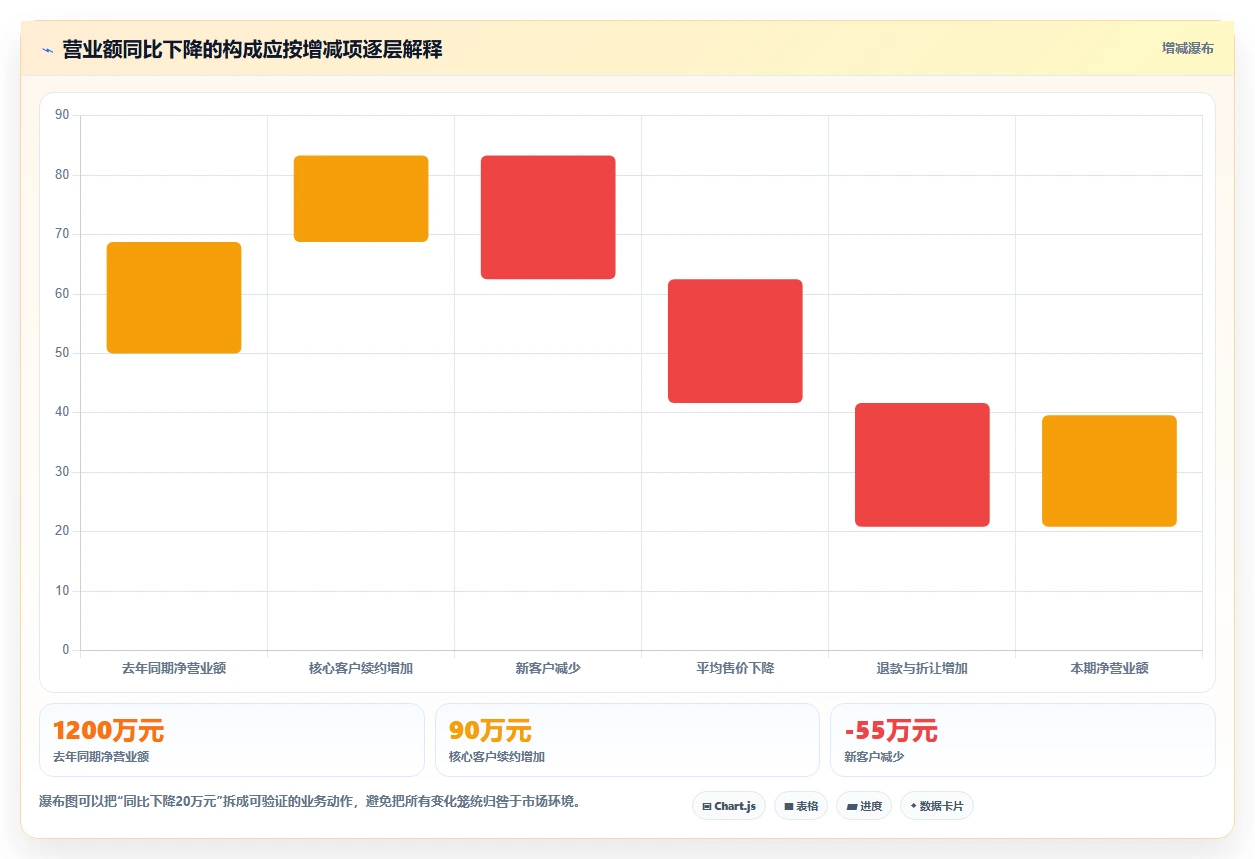Click the 新客户减少 red bar
1255x859 pixels.
pyautogui.click(x=548, y=217)
